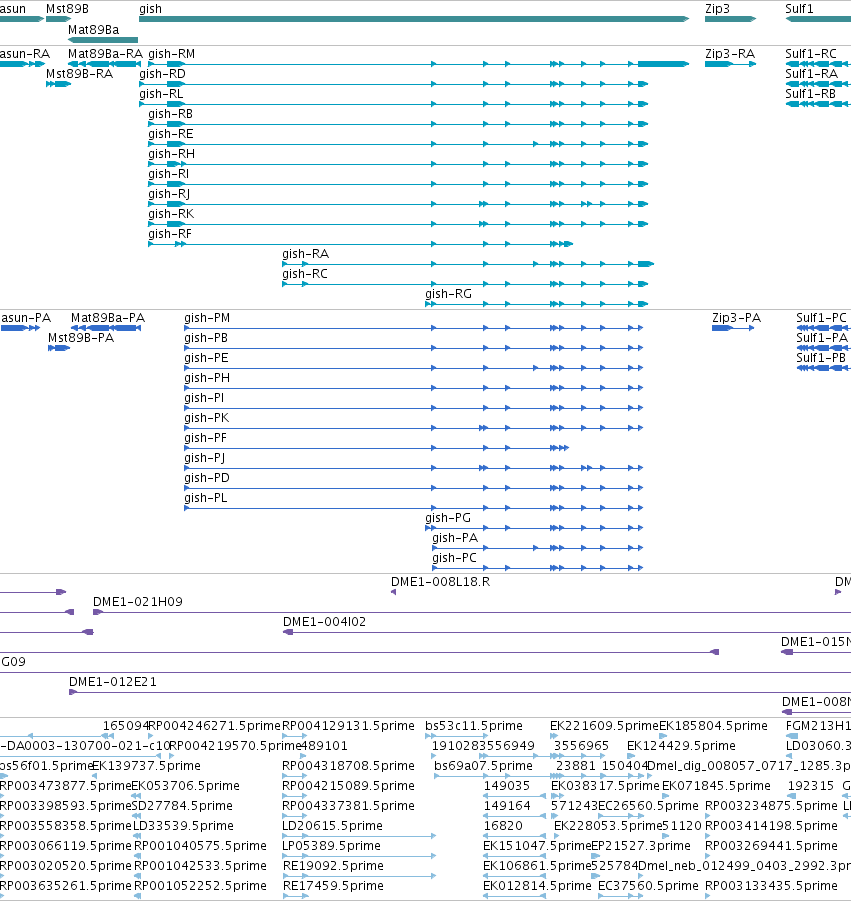This screenshot has height=901, width=851.
Task: Click EST EK139737.5prime
Action: [x=147, y=766]
